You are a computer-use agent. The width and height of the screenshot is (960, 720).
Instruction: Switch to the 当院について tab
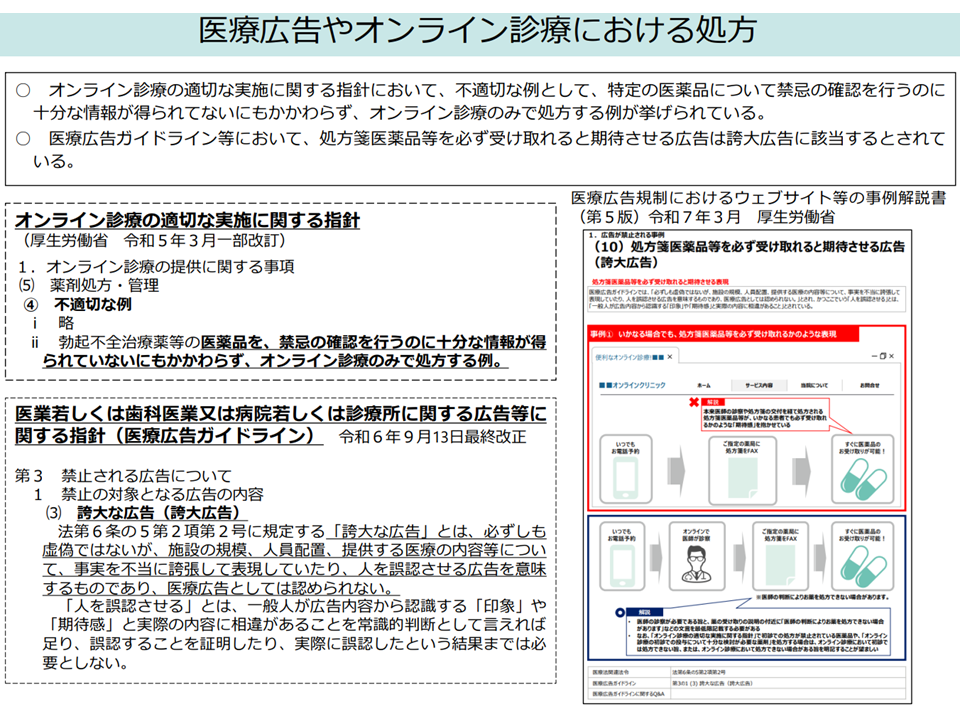(x=813, y=384)
